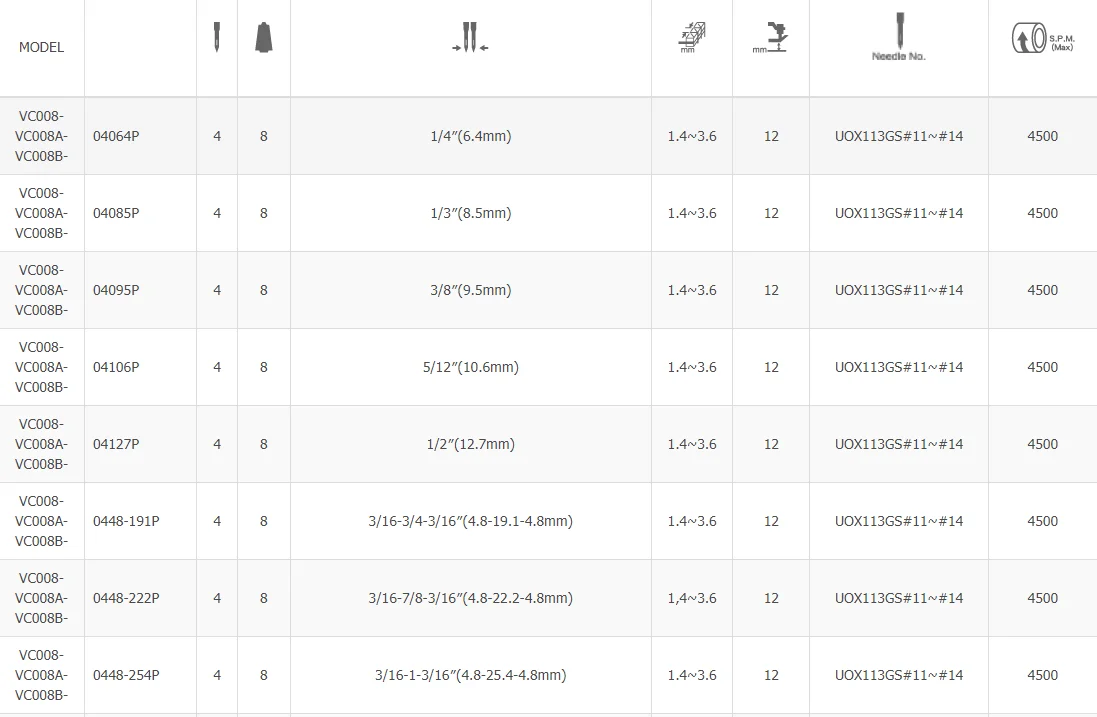Click the 1/3″(8.5mm) gauge cell

pos(471,213)
